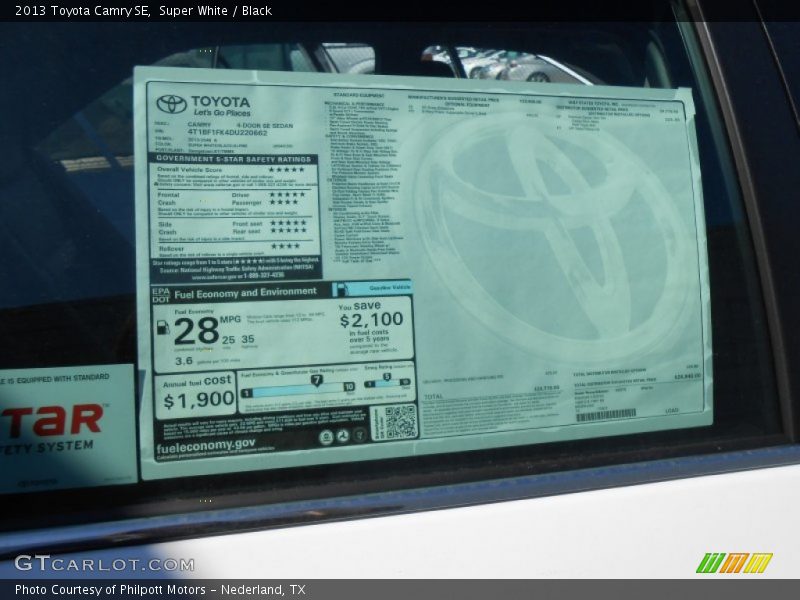Click the 'TOTAL' price line label

[x=434, y=396]
